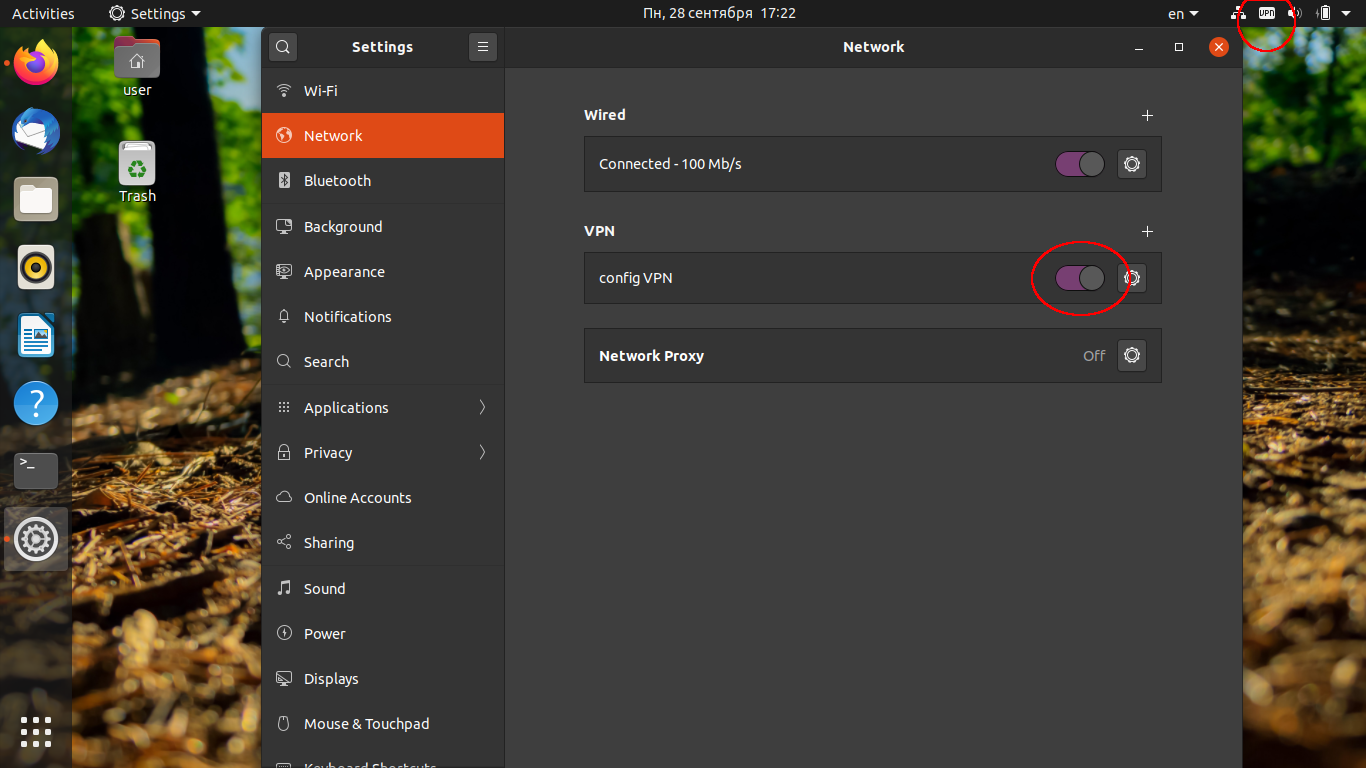Add a new Wired connection profile
This screenshot has height=768, width=1366.
1147,116
